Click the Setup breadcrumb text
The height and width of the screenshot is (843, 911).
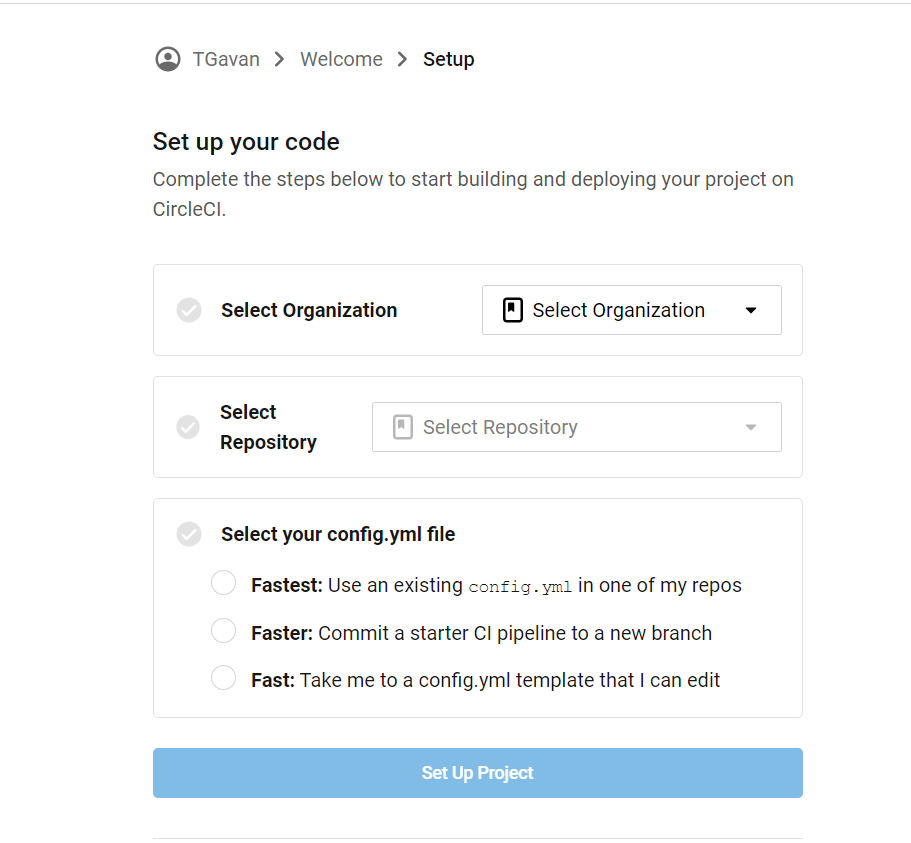coord(448,59)
